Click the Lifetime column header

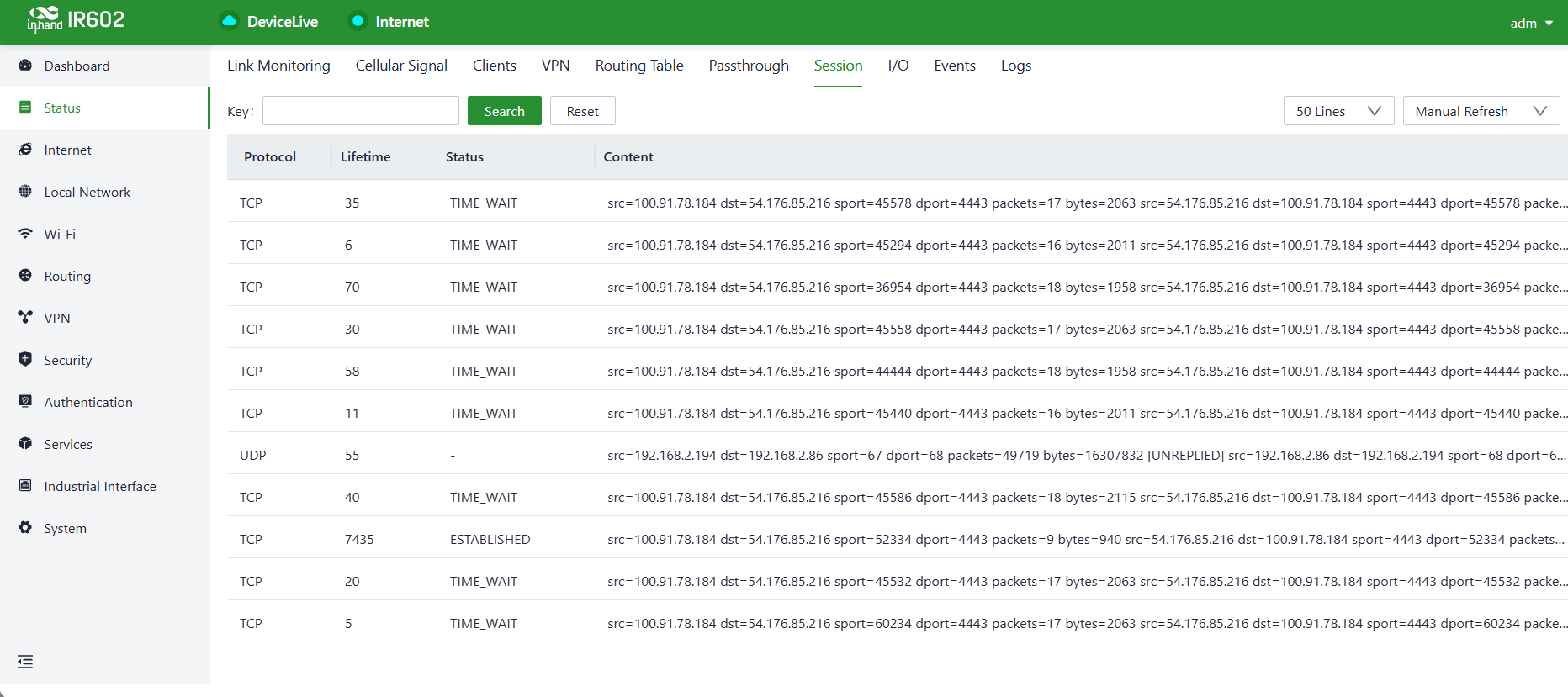[366, 156]
